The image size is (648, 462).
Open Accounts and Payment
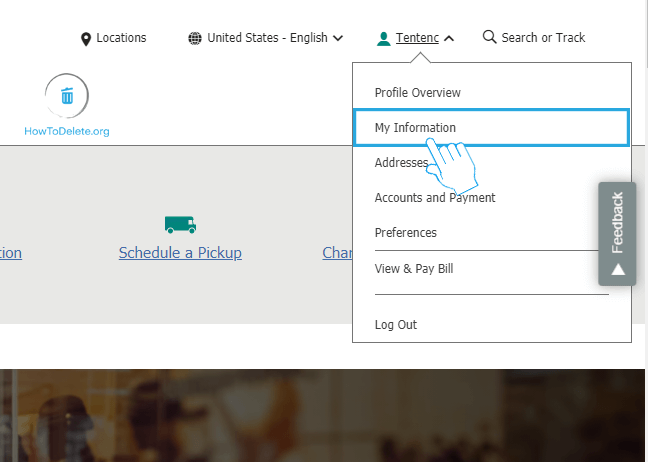click(x=434, y=198)
